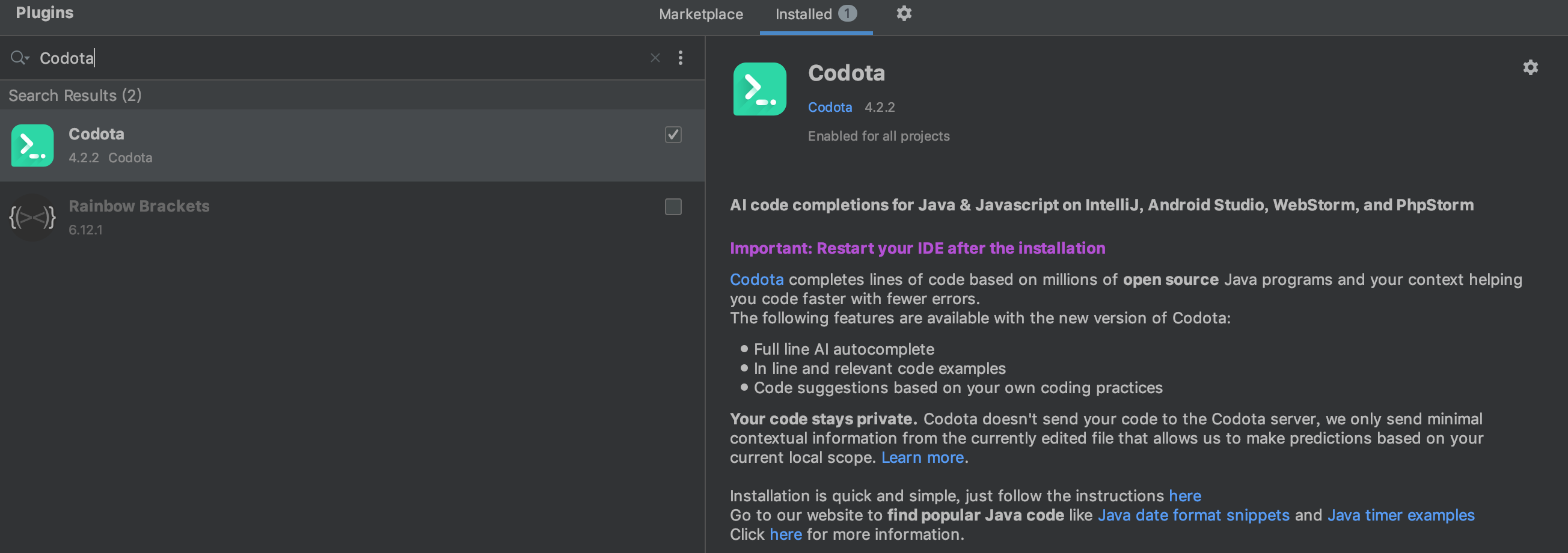
Task: Click the Rainbow Brackets plugin icon
Action: pos(32,217)
